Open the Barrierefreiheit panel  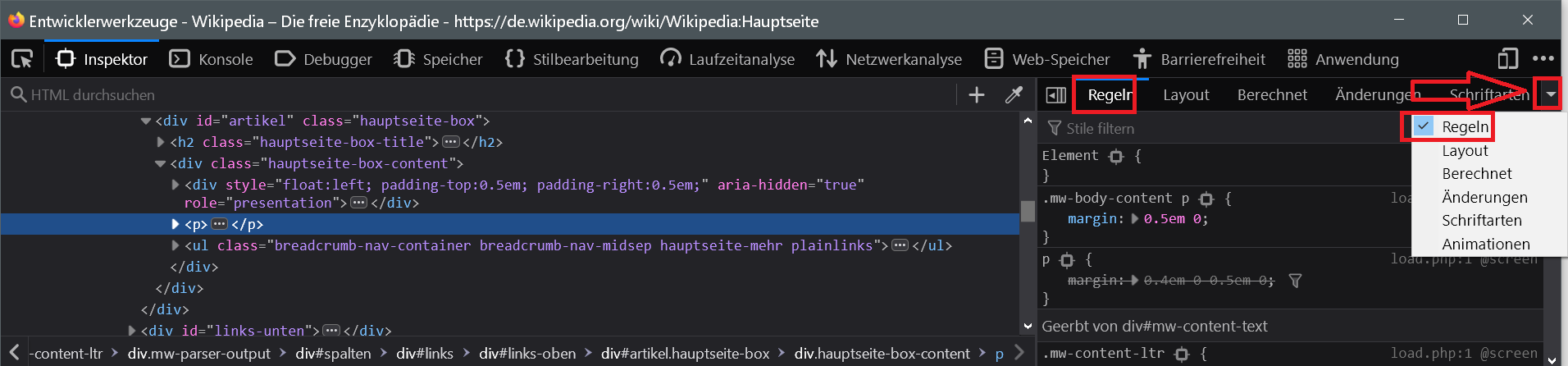(1199, 59)
